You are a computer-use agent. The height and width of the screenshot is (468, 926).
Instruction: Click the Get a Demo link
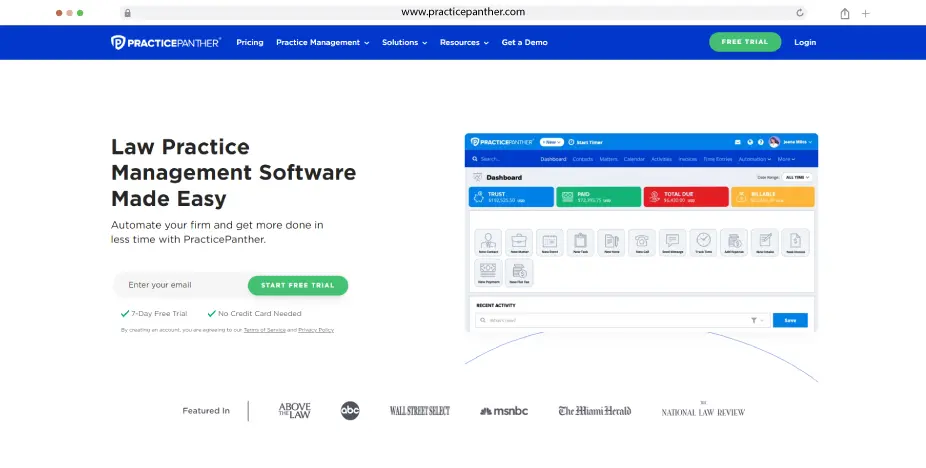[x=524, y=43]
